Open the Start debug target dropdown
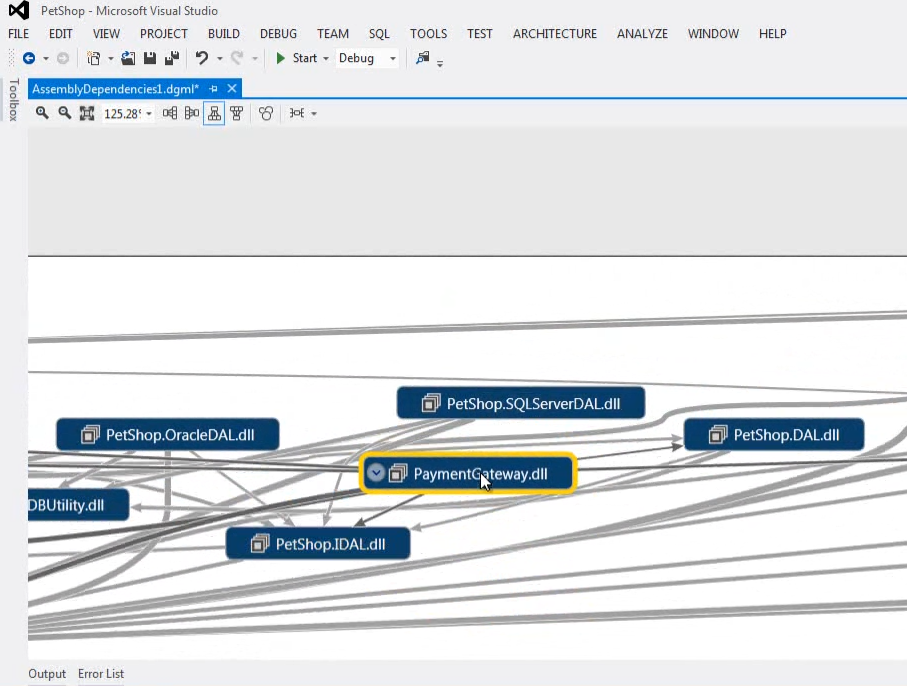This screenshot has width=907, height=686. 326,58
